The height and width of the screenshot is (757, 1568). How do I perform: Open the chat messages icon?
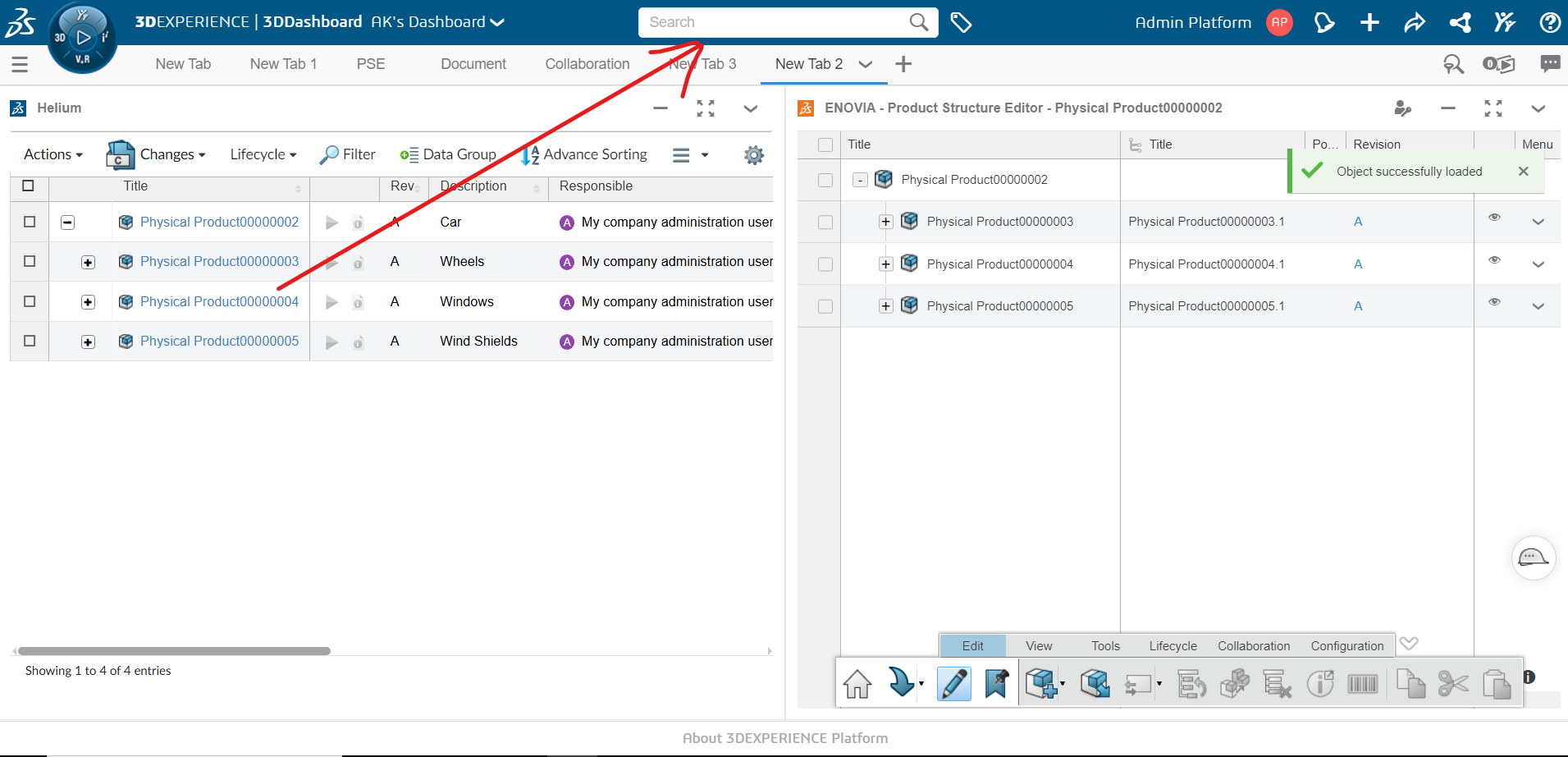[x=1549, y=64]
